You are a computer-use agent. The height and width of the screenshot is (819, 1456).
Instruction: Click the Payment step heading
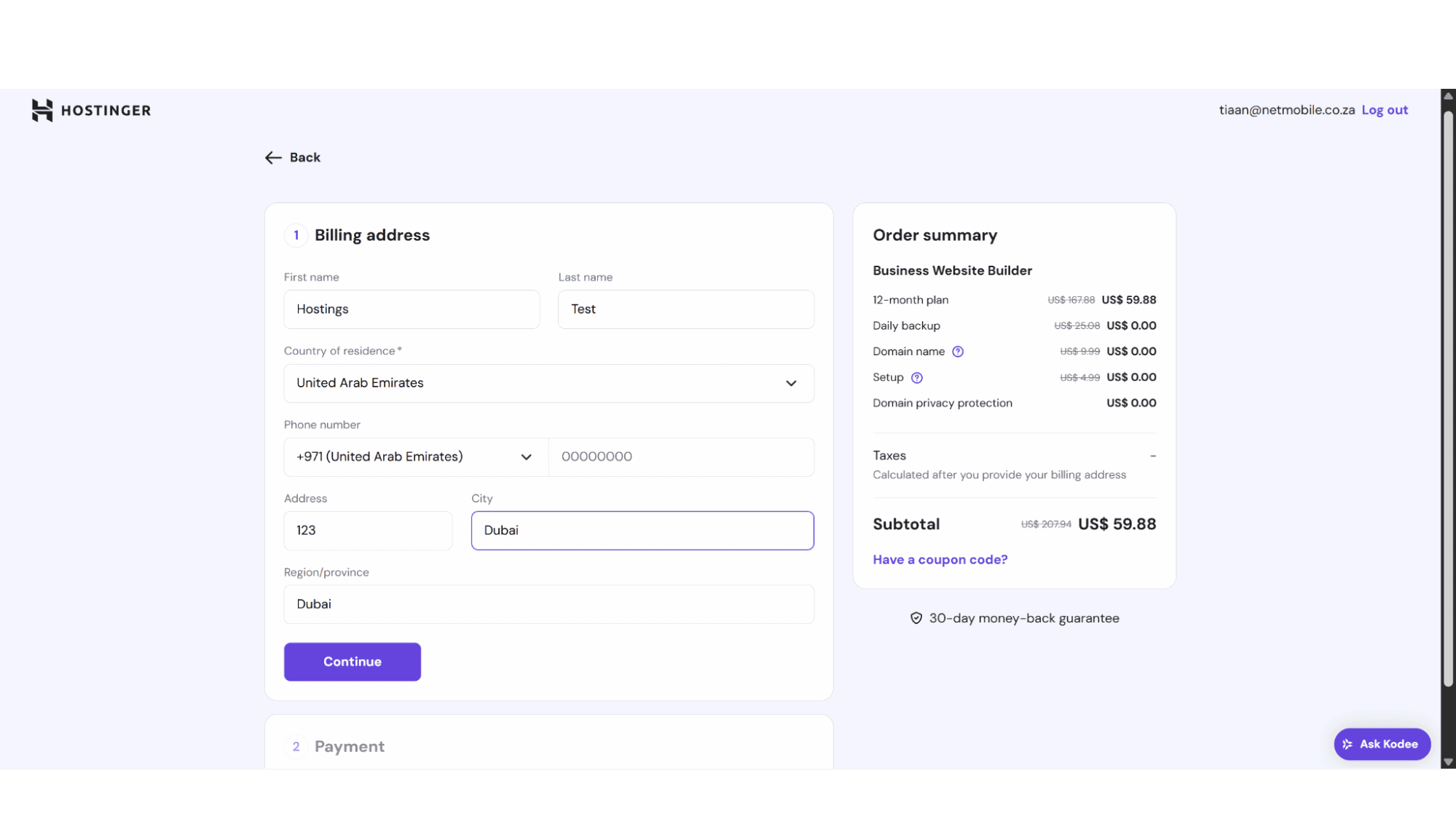pyautogui.click(x=349, y=747)
